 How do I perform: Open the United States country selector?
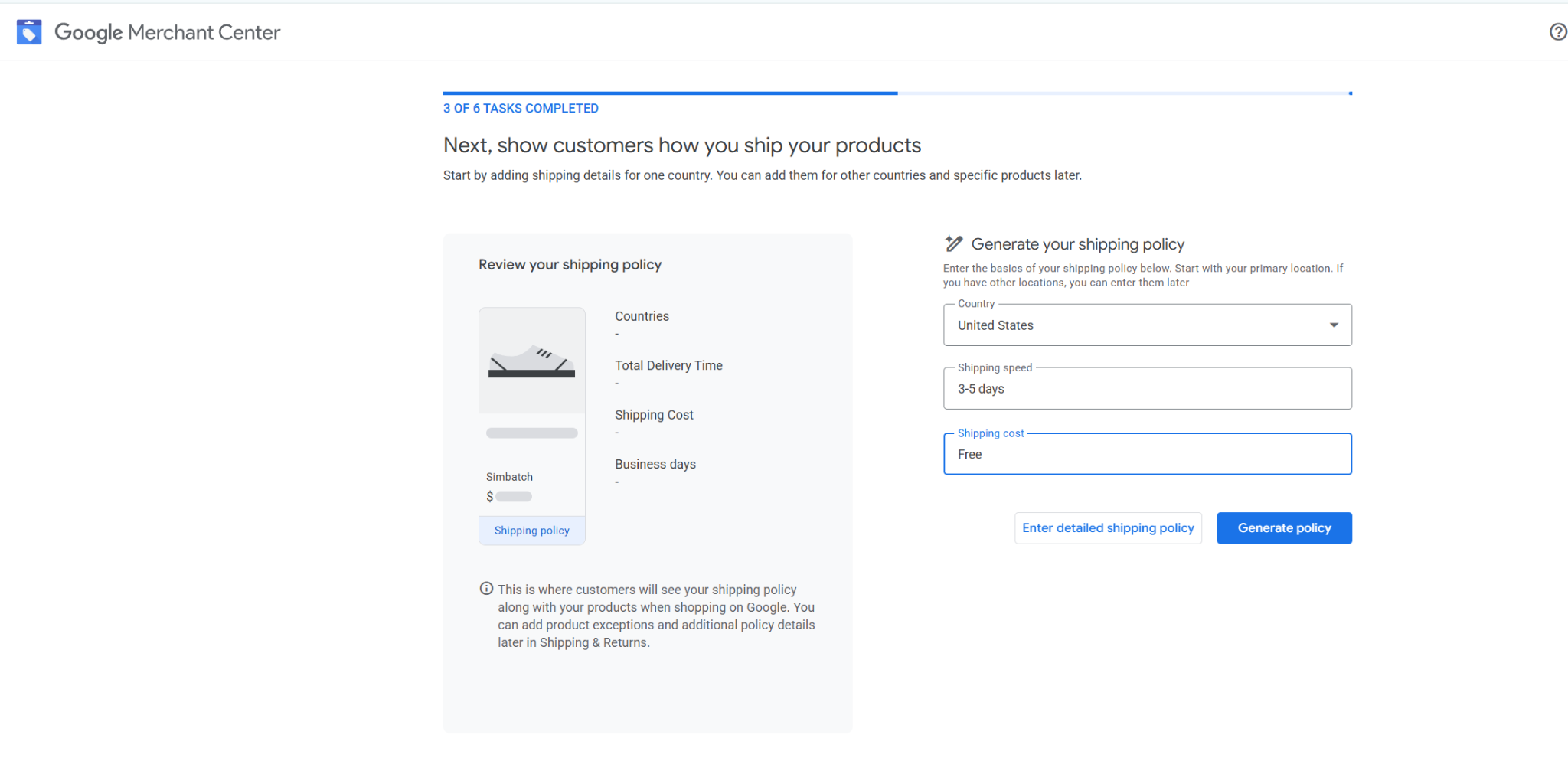[1147, 325]
